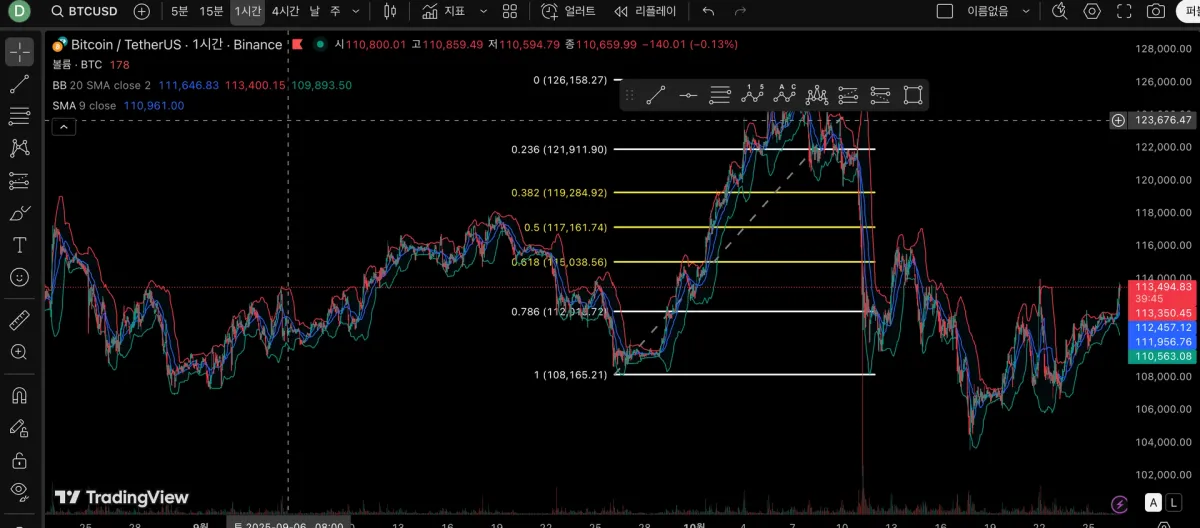Click the add symbol plus button

pyautogui.click(x=143, y=11)
